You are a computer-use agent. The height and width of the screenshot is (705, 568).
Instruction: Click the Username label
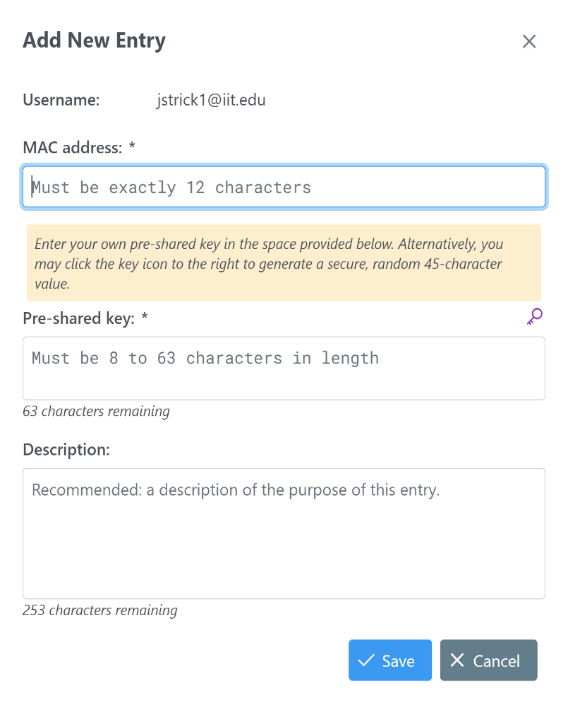coord(61,100)
